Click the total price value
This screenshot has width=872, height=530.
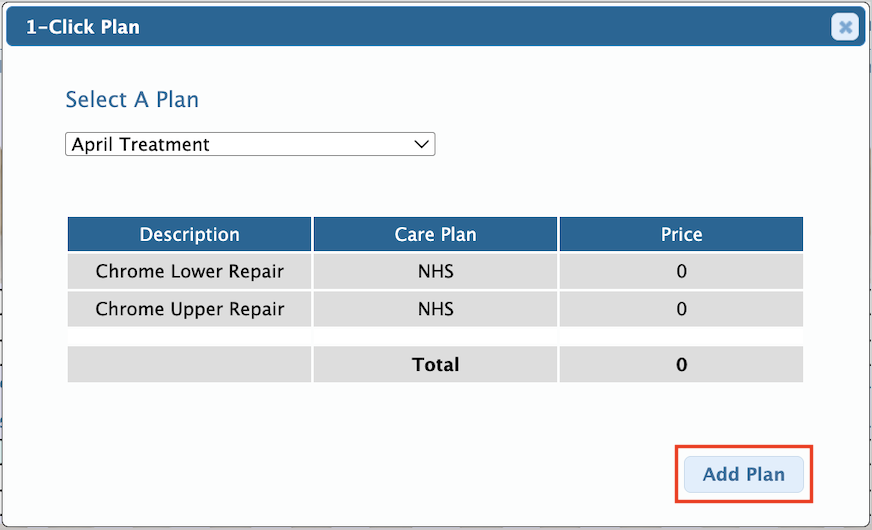click(681, 365)
